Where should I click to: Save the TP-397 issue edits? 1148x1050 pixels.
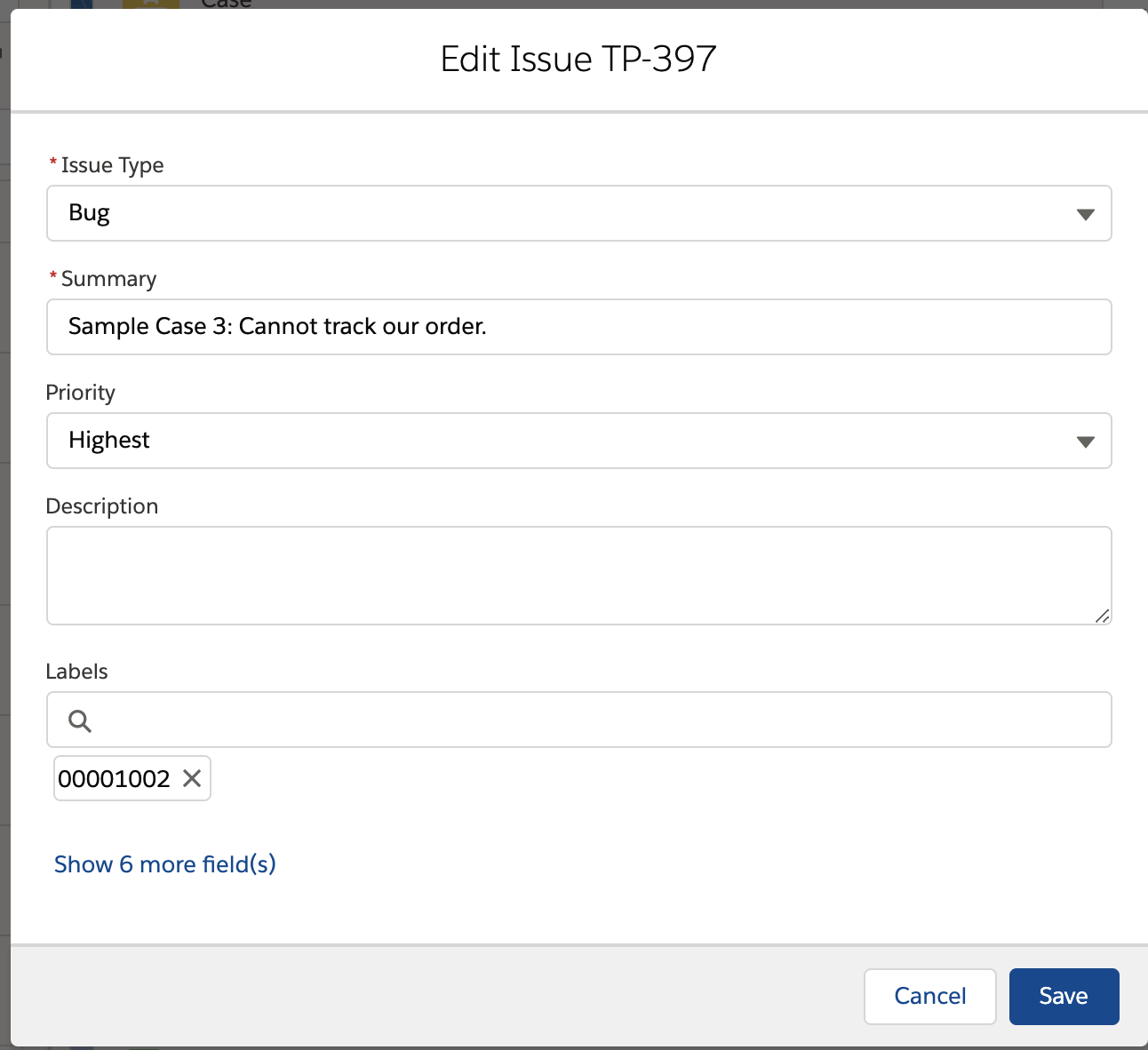coord(1064,996)
